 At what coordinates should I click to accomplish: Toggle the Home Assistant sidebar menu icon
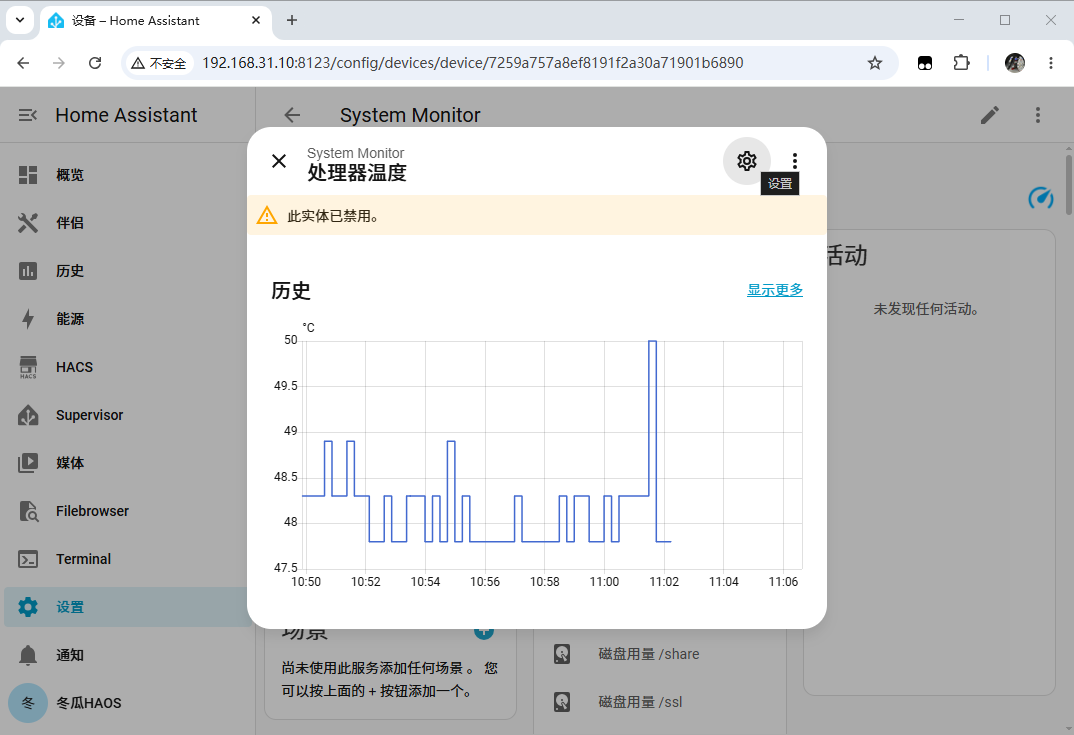[x=27, y=115]
